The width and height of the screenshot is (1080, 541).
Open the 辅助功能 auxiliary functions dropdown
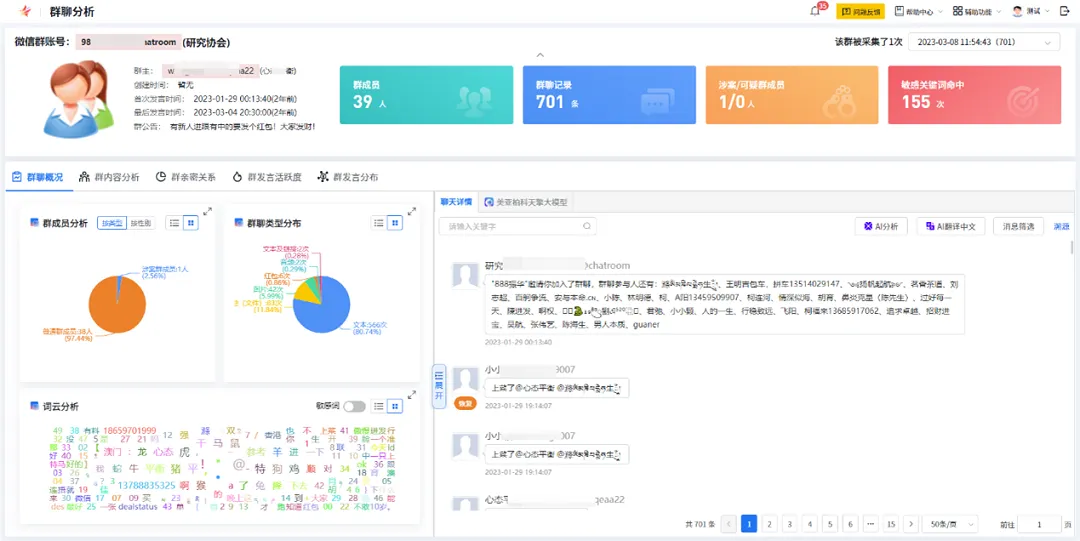(x=976, y=11)
